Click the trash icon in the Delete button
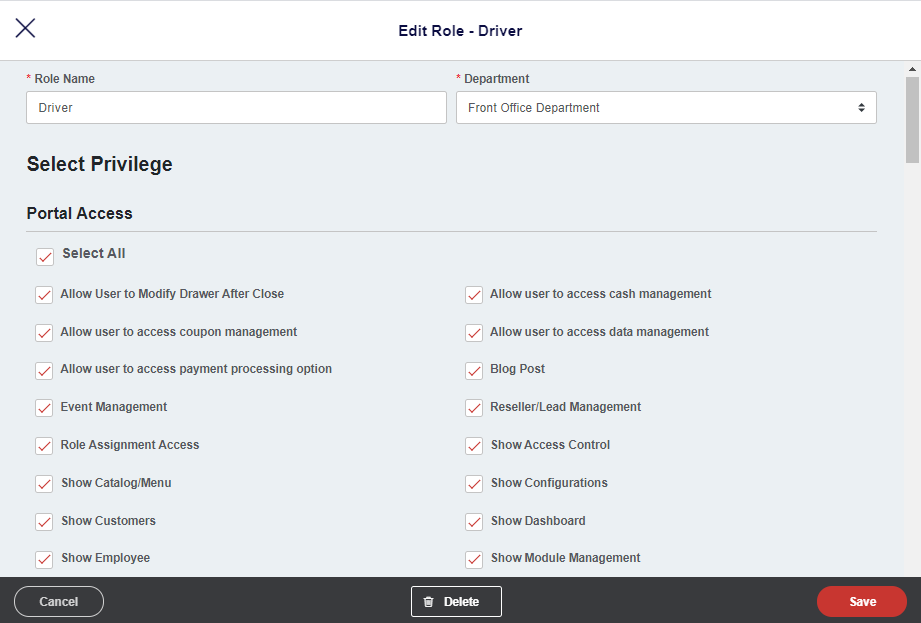This screenshot has width=921, height=623. (x=429, y=602)
